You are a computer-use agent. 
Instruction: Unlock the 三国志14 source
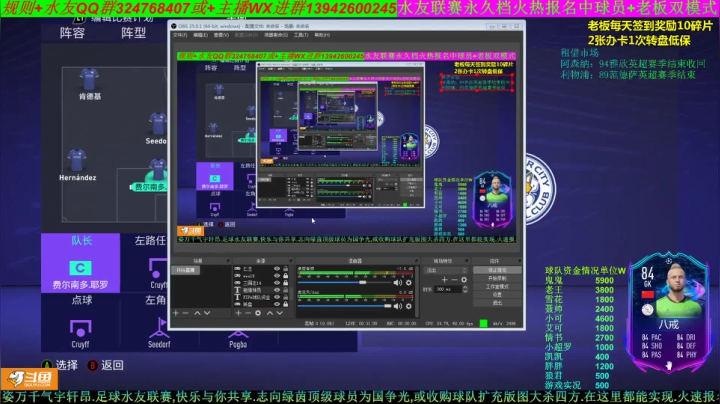286,283
